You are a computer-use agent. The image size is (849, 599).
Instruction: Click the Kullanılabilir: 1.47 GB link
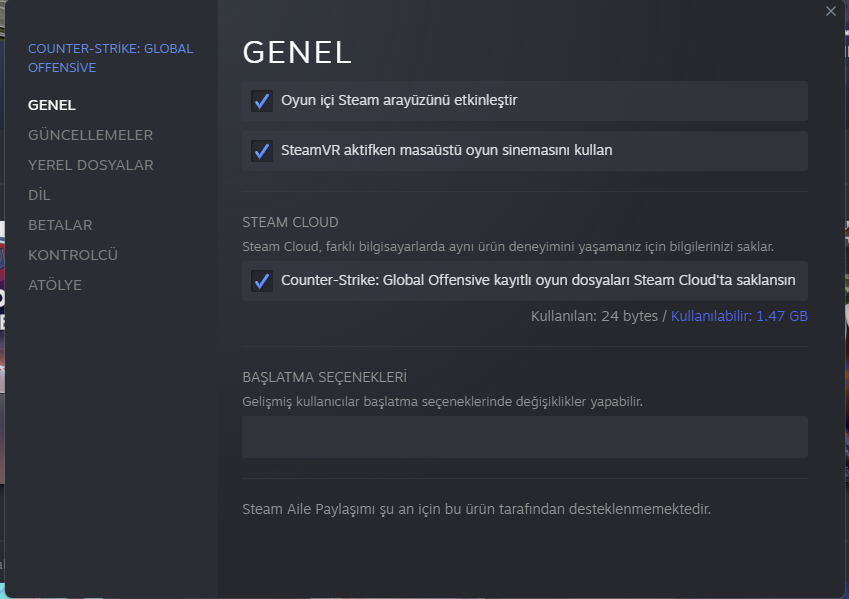739,316
